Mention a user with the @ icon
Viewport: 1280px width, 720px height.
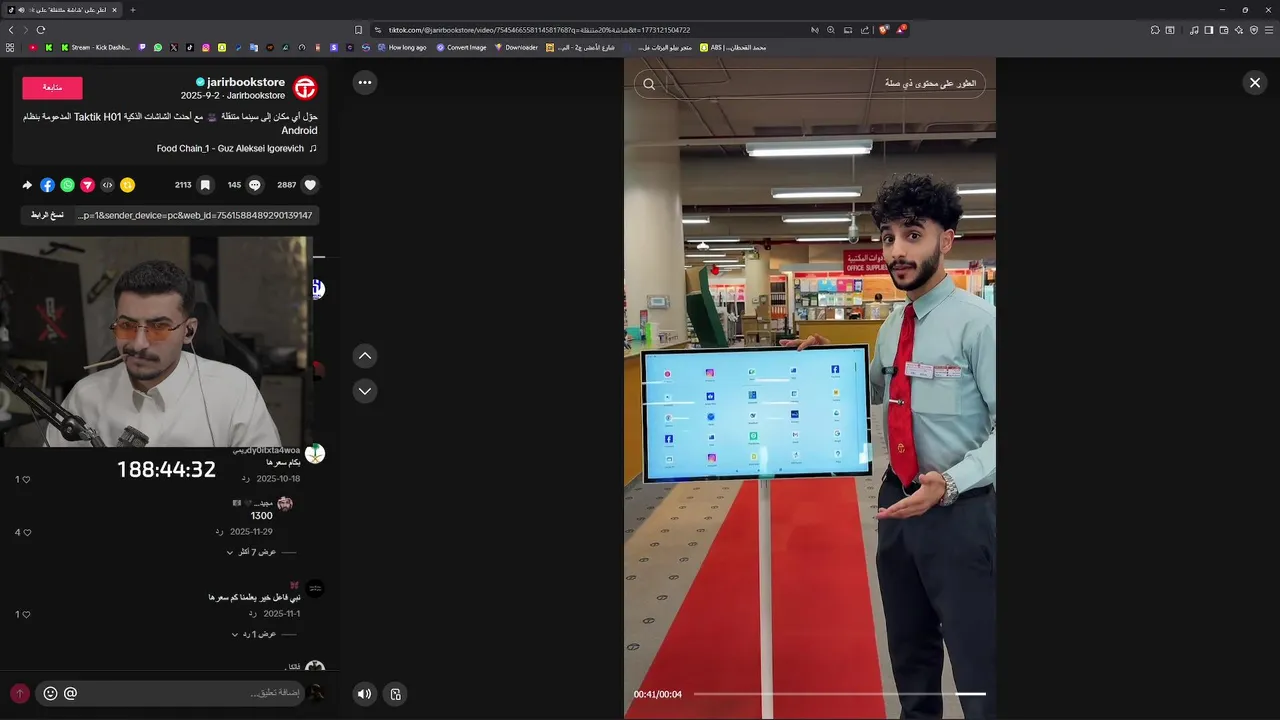[x=70, y=693]
